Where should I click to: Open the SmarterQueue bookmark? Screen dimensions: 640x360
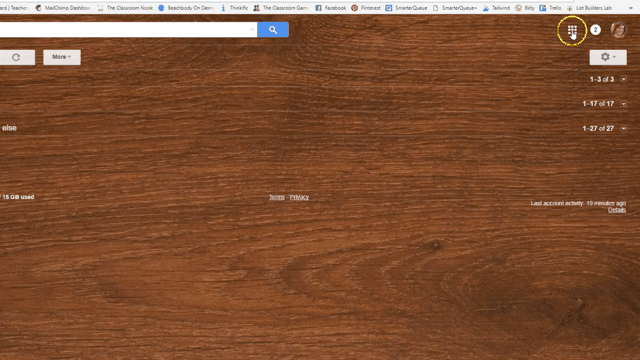coord(407,8)
